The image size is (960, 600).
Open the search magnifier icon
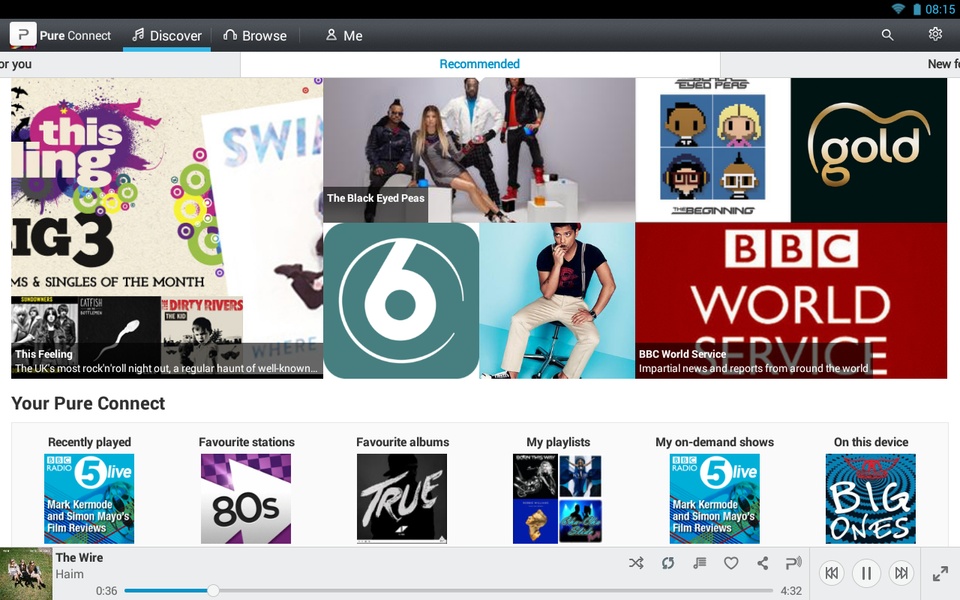coord(887,35)
